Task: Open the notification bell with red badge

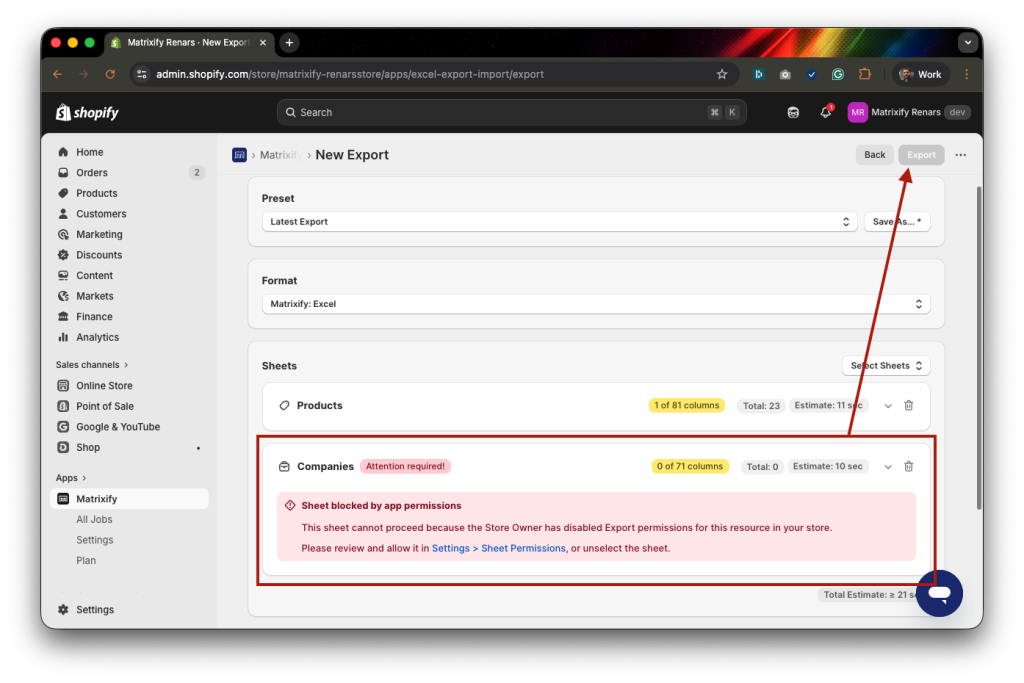Action: (825, 112)
